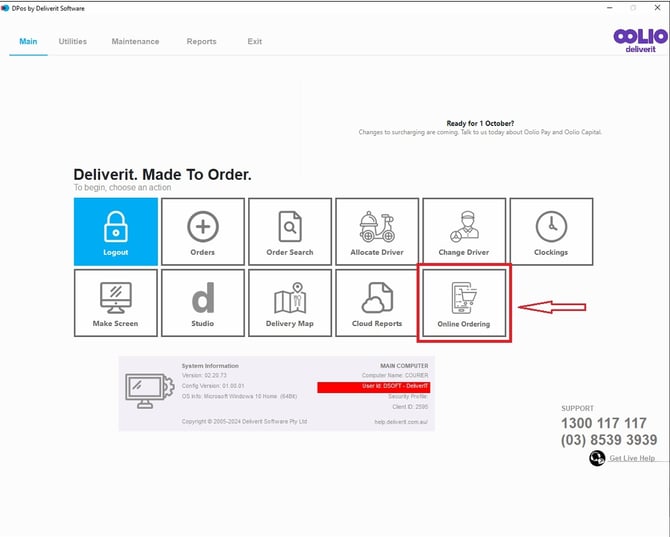Viewport: 670px width, 537px height.
Task: Click the DPos app icon in title bar
Action: [x=5, y=8]
